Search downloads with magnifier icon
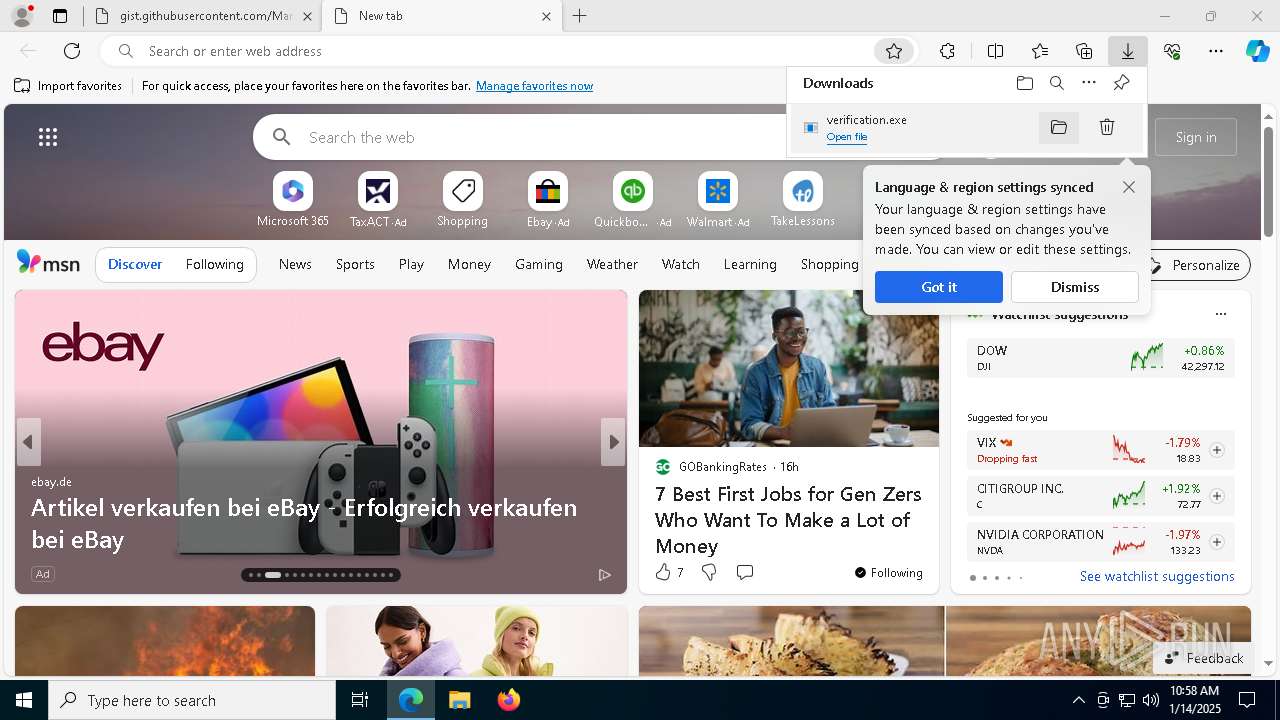This screenshot has width=1280, height=720. pyautogui.click(x=1057, y=83)
